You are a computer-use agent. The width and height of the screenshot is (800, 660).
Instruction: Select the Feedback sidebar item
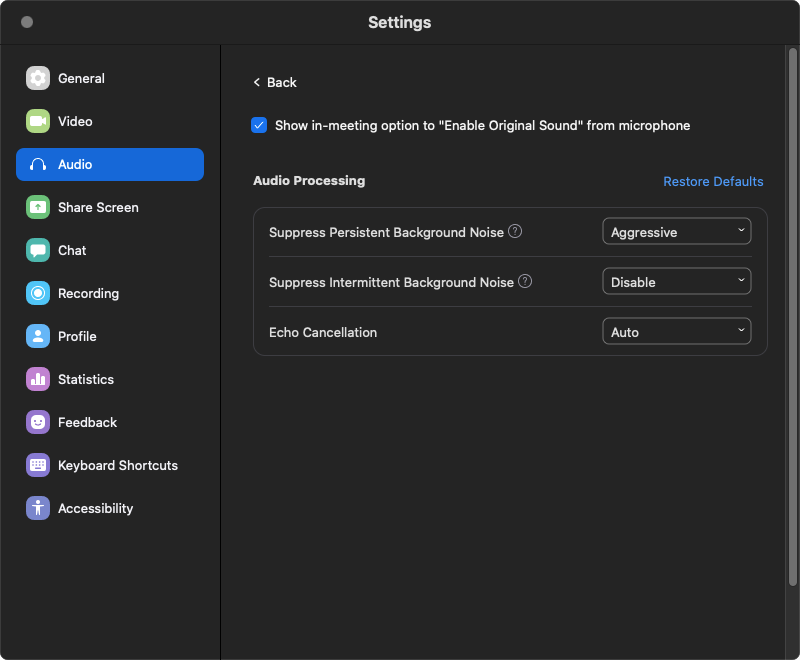tap(87, 423)
